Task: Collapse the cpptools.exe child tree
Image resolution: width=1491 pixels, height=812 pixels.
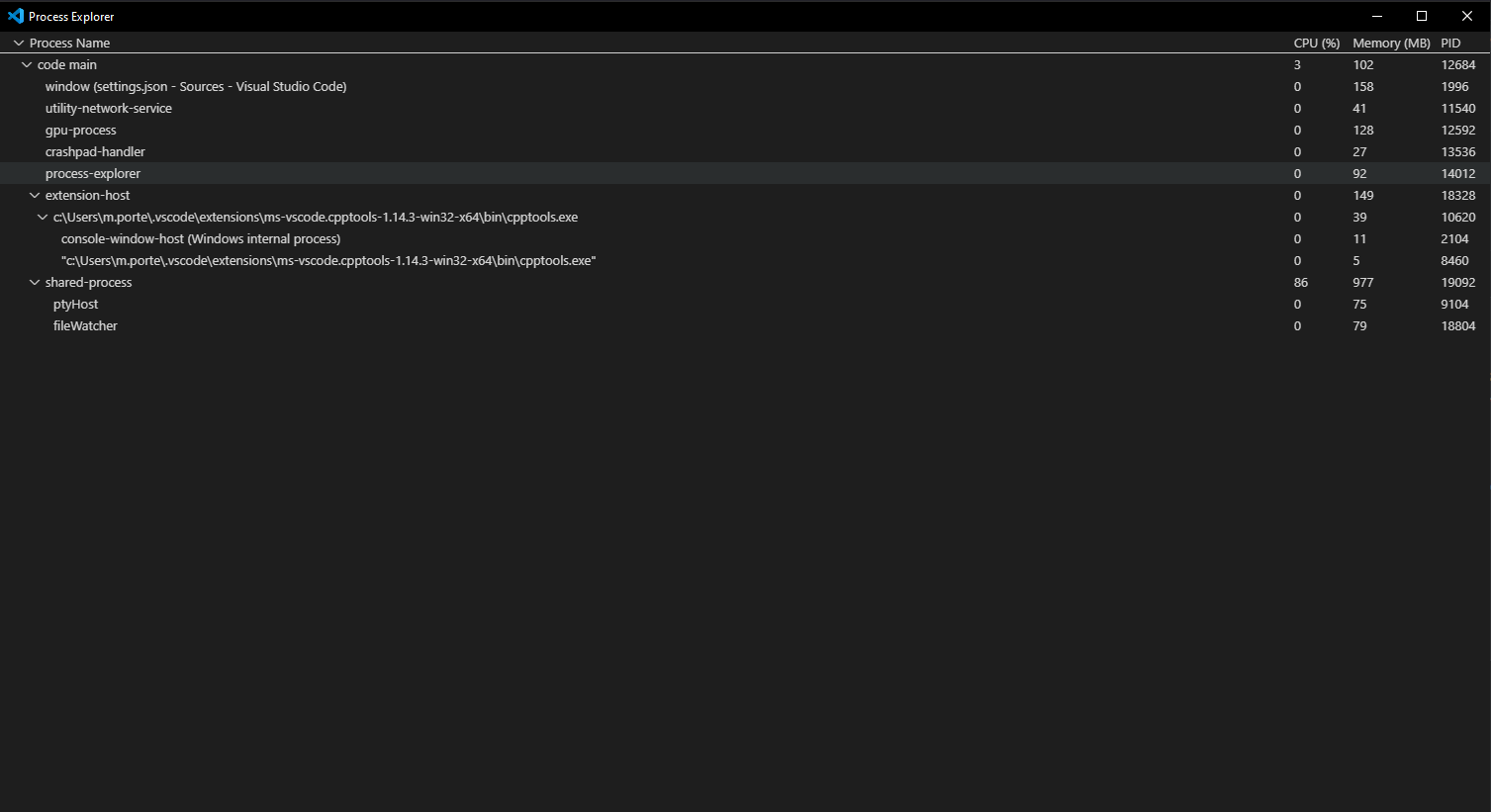Action: coord(43,217)
